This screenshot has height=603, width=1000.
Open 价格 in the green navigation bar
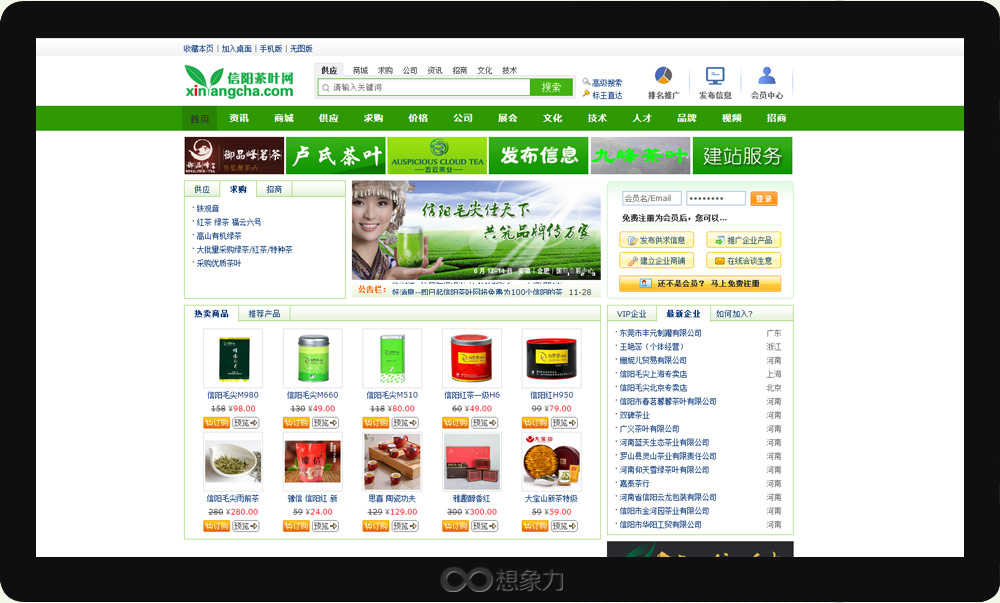click(418, 118)
